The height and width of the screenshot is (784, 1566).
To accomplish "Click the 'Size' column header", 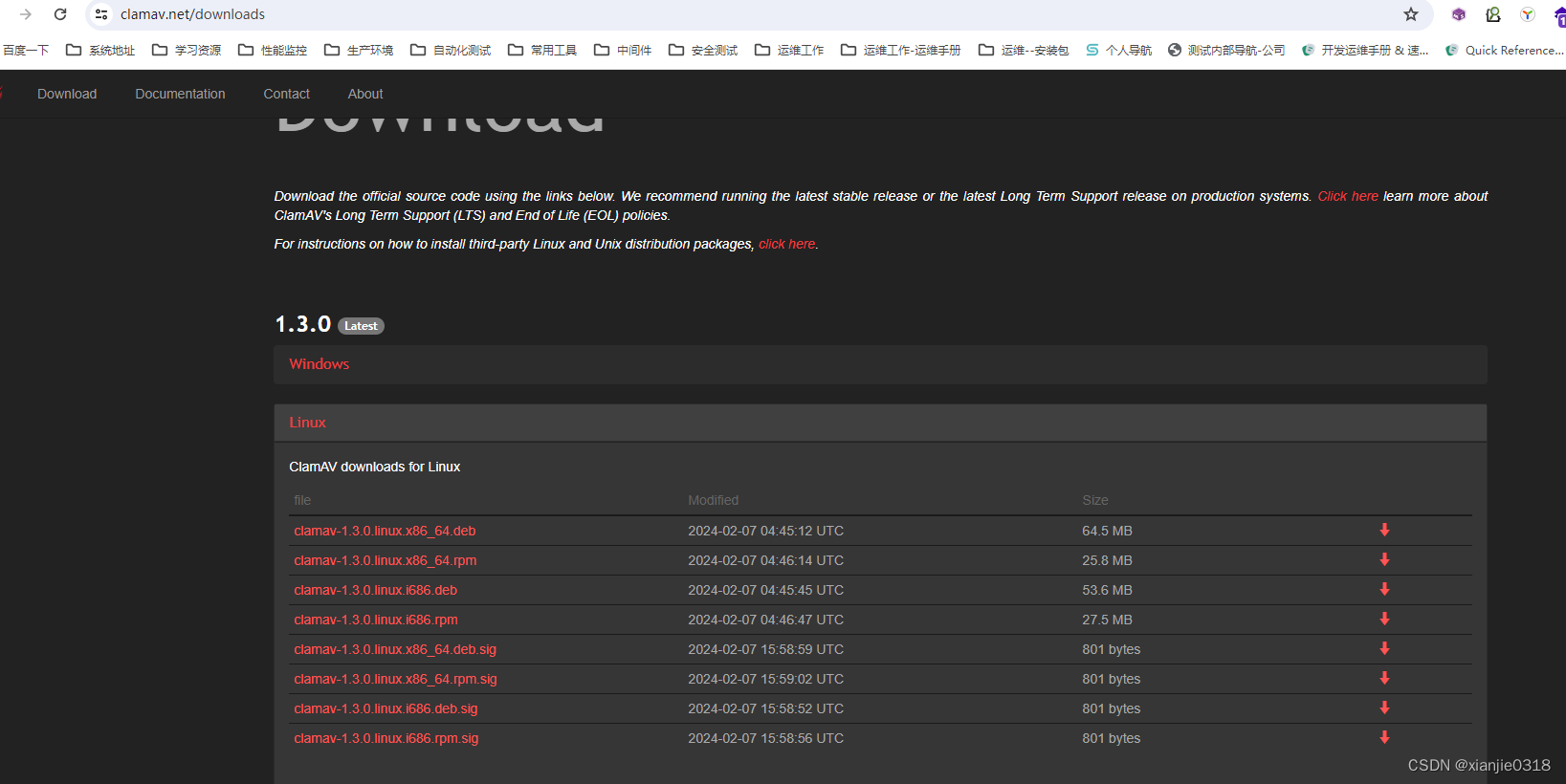I will tap(1095, 500).
